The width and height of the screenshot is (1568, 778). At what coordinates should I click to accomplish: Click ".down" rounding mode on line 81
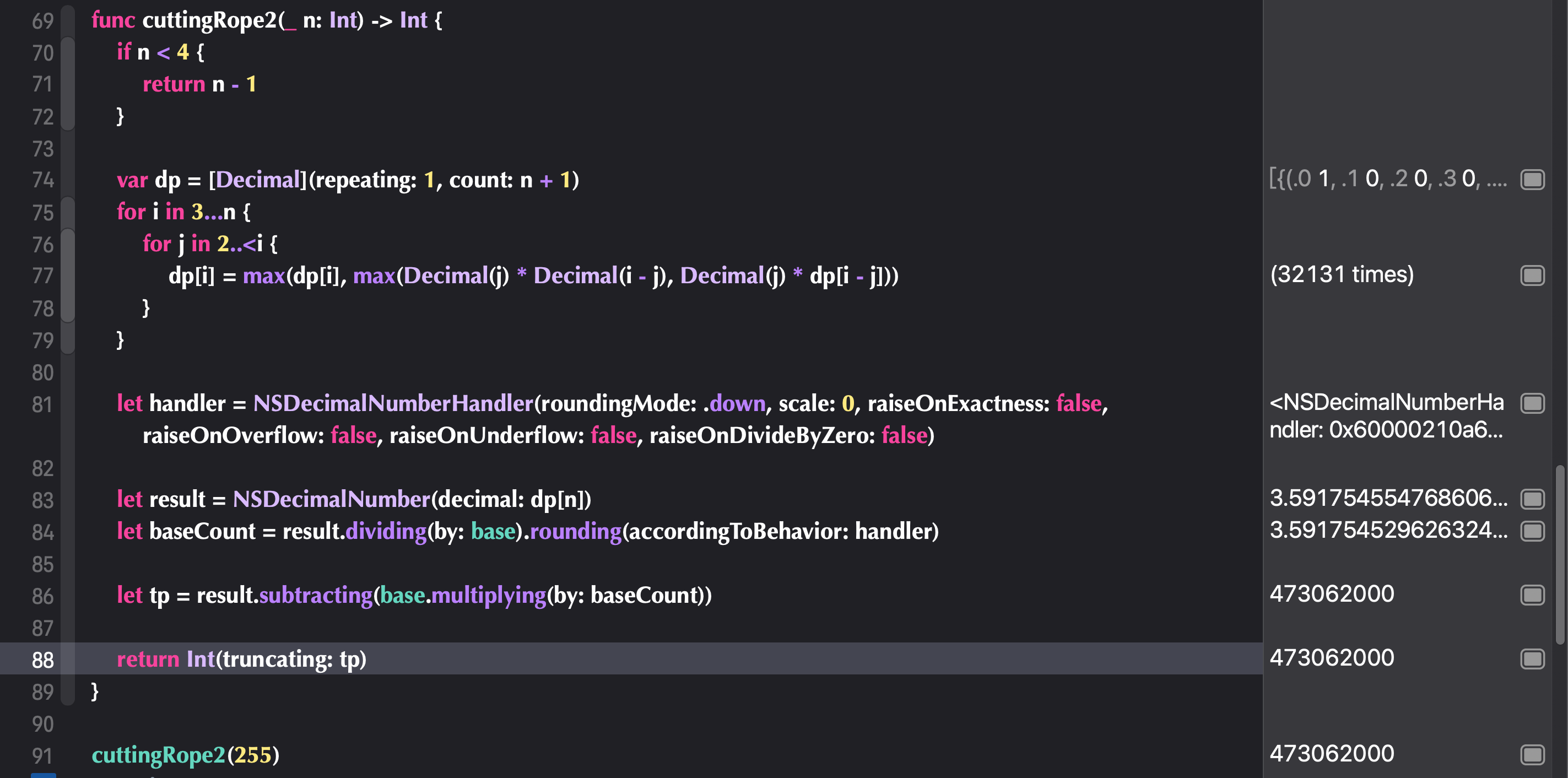point(735,404)
